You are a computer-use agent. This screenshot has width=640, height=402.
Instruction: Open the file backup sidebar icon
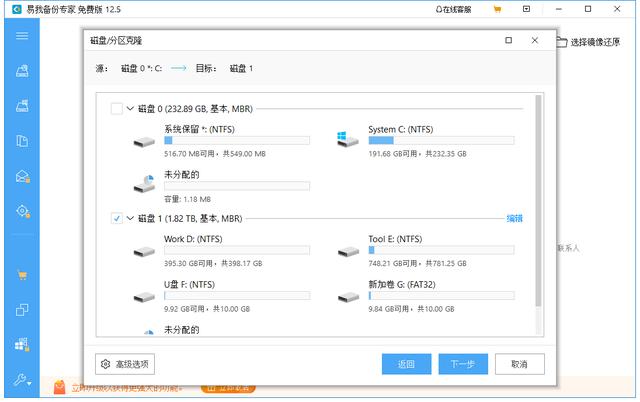click(22, 141)
